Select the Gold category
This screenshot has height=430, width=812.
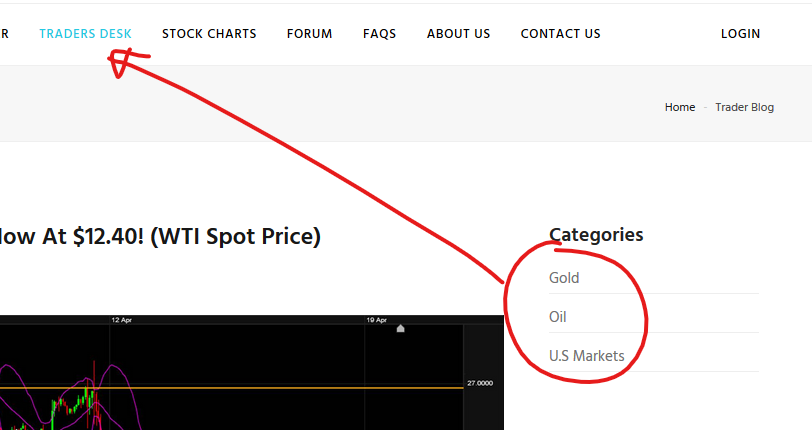564,278
